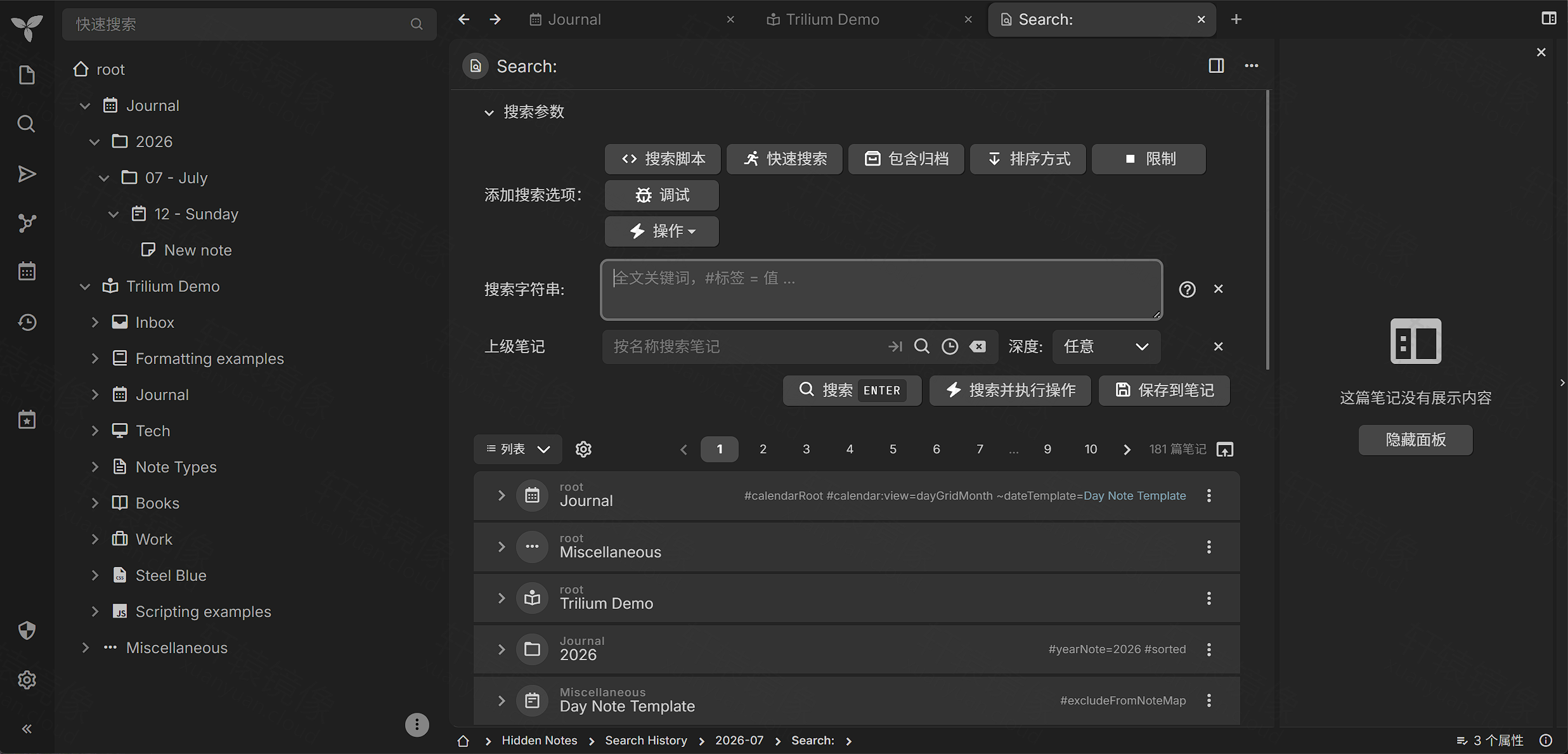This screenshot has width=1568, height=754.
Task: Close the Search tab
Action: click(x=1201, y=20)
